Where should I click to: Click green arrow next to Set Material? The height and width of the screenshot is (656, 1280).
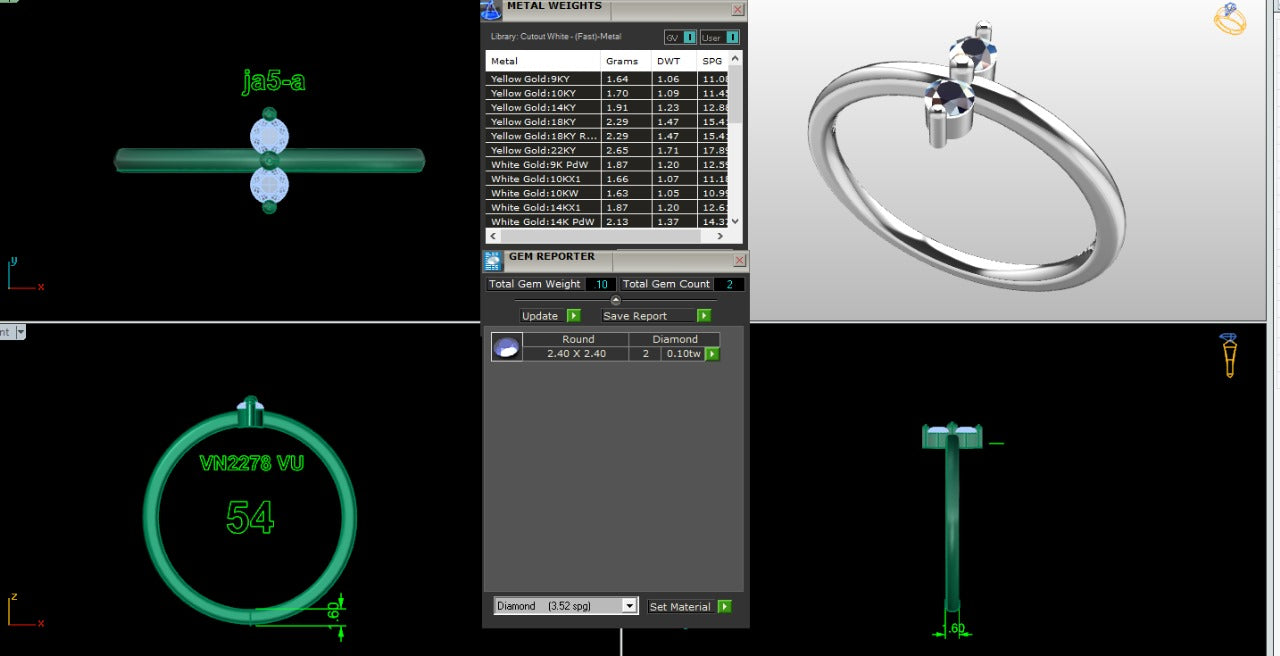tap(725, 606)
